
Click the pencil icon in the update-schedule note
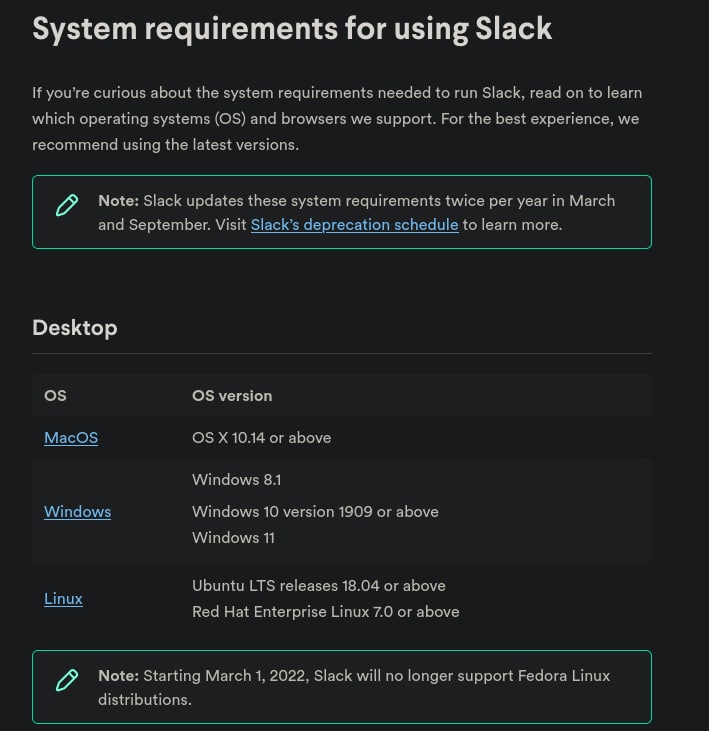[x=67, y=207]
